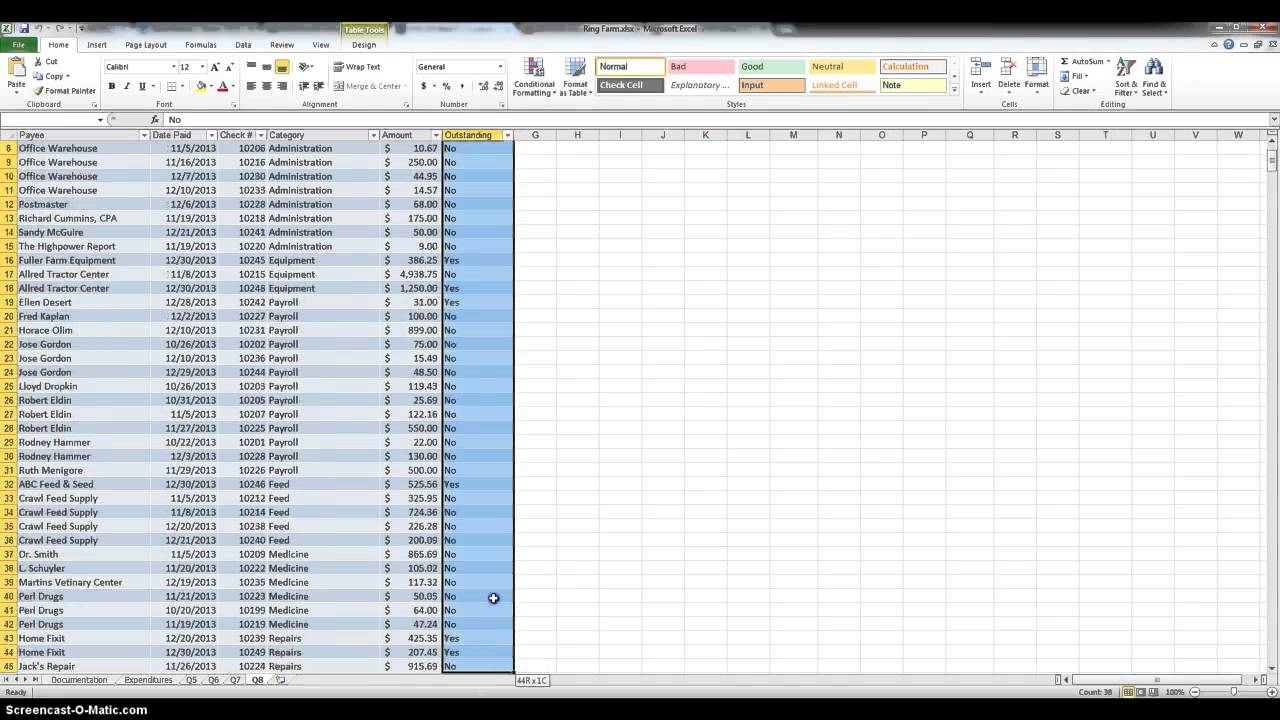Click the Format Painter brush
1280x720 pixels.
[39, 90]
